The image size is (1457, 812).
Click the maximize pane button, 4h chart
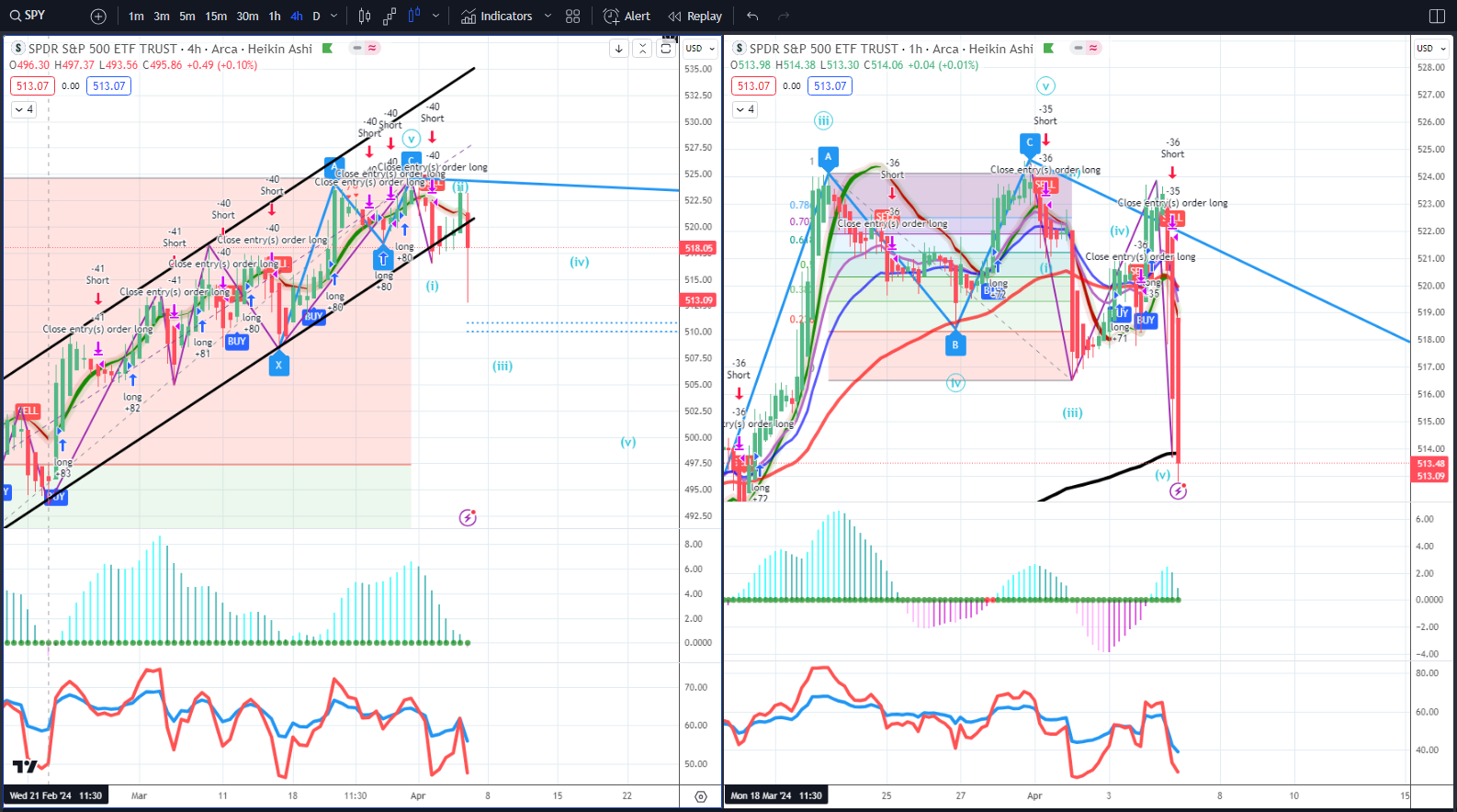pos(666,49)
